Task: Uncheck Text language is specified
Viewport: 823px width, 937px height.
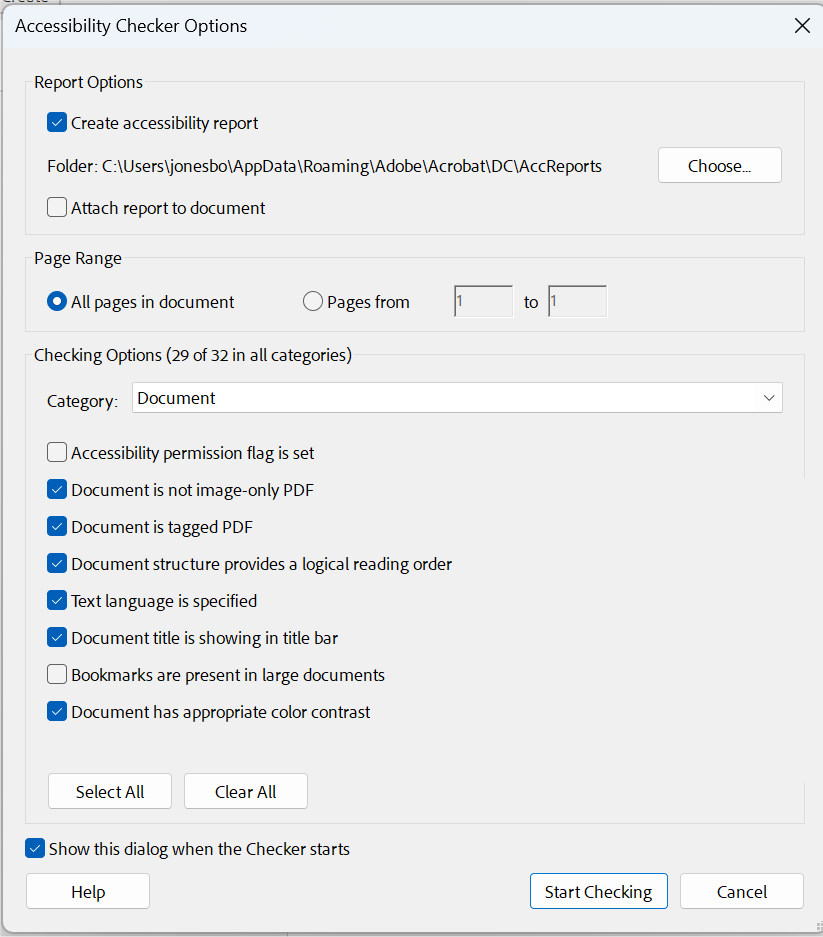Action: (57, 600)
